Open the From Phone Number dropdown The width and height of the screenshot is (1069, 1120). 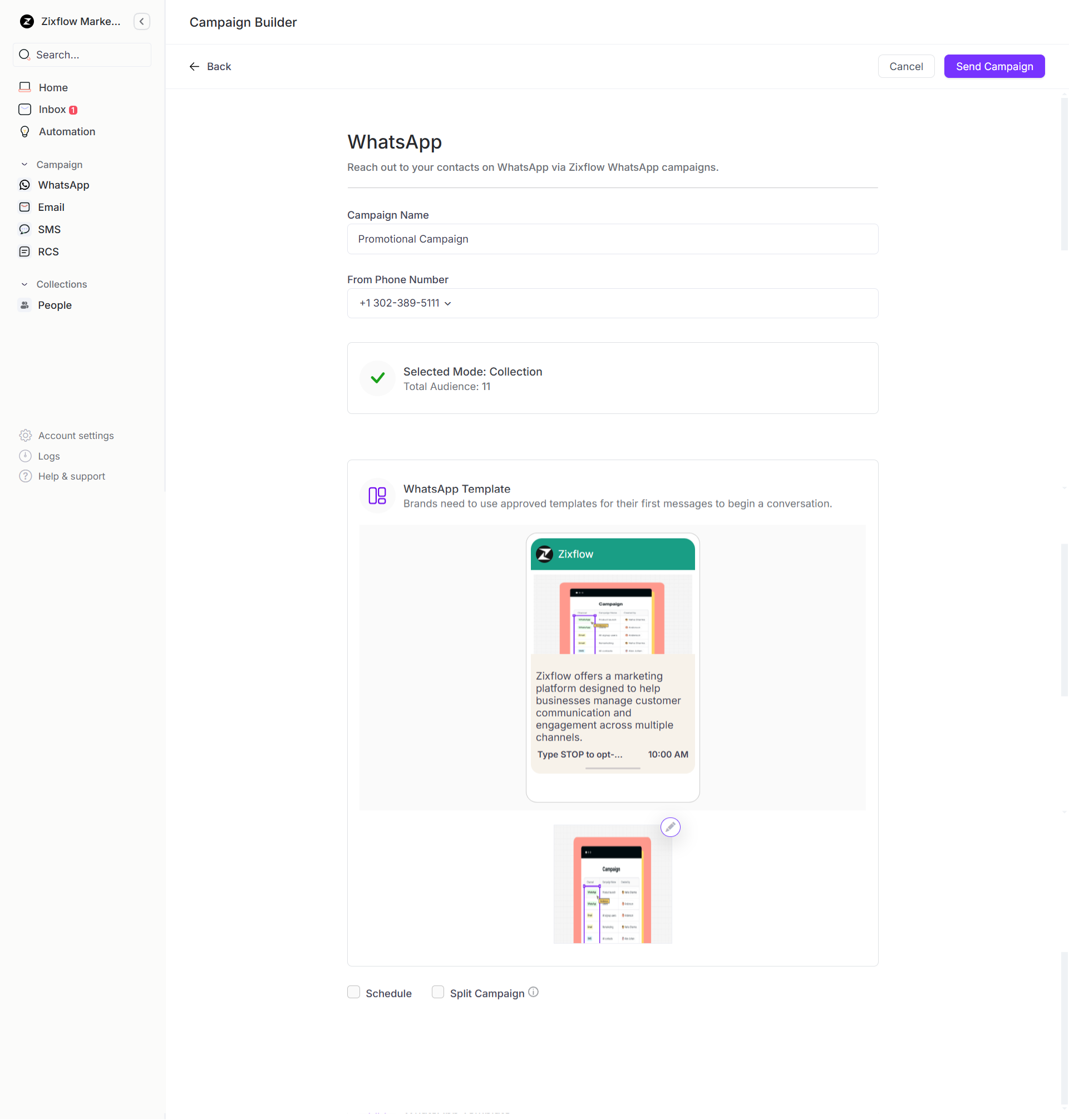448,303
